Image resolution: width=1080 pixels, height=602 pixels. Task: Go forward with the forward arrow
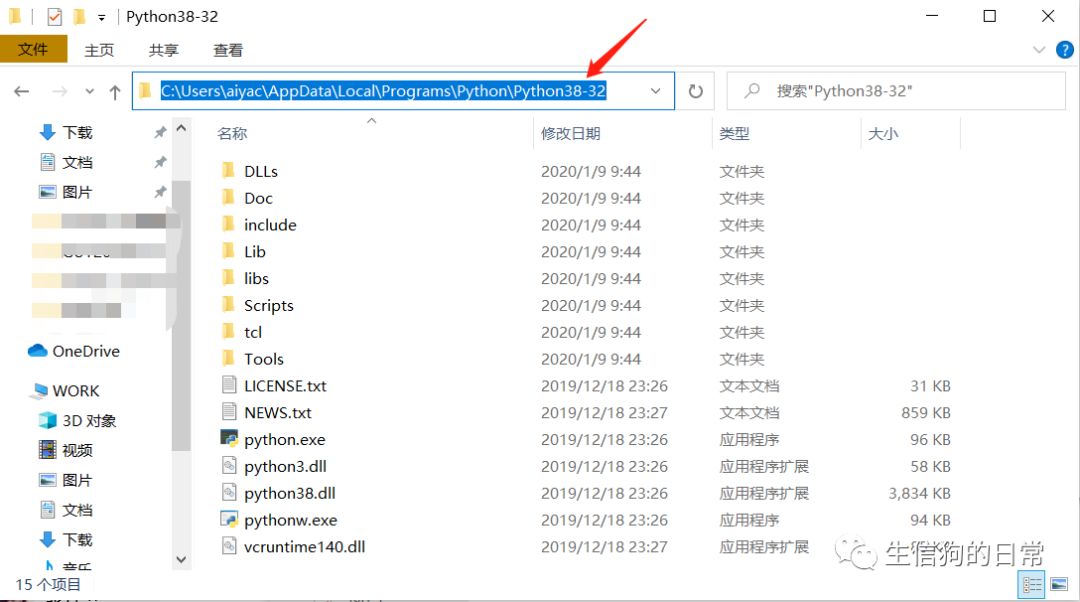(60, 91)
